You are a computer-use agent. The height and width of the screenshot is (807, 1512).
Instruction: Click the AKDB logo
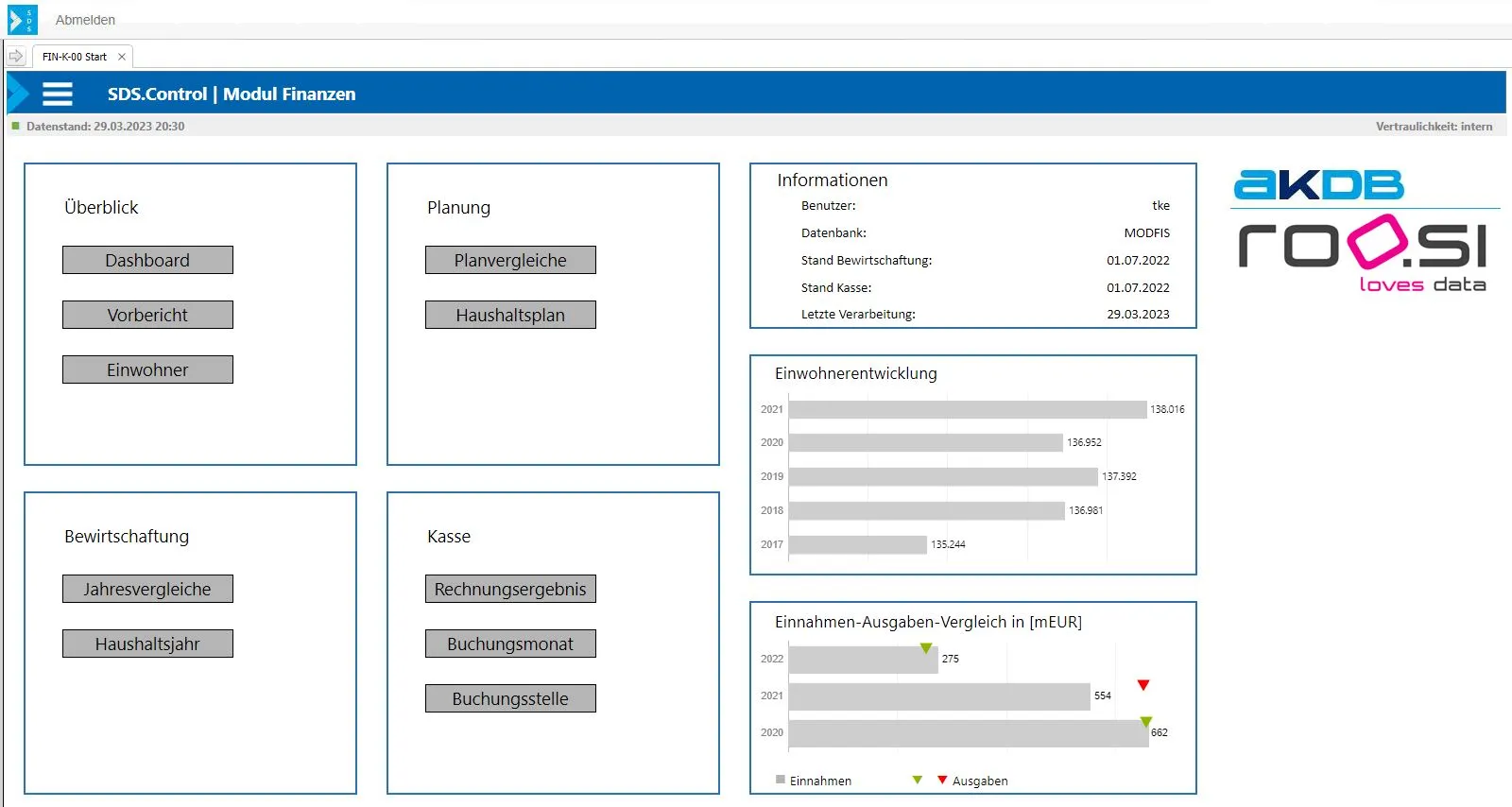[x=1319, y=184]
